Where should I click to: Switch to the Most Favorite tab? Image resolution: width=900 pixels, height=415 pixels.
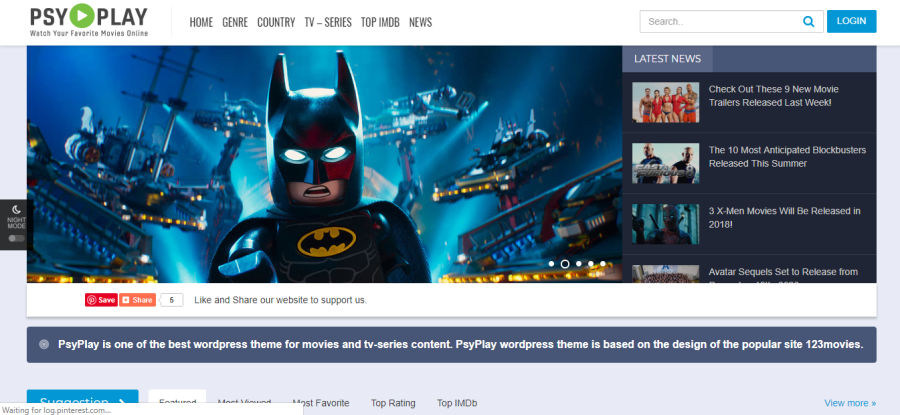[x=321, y=403]
